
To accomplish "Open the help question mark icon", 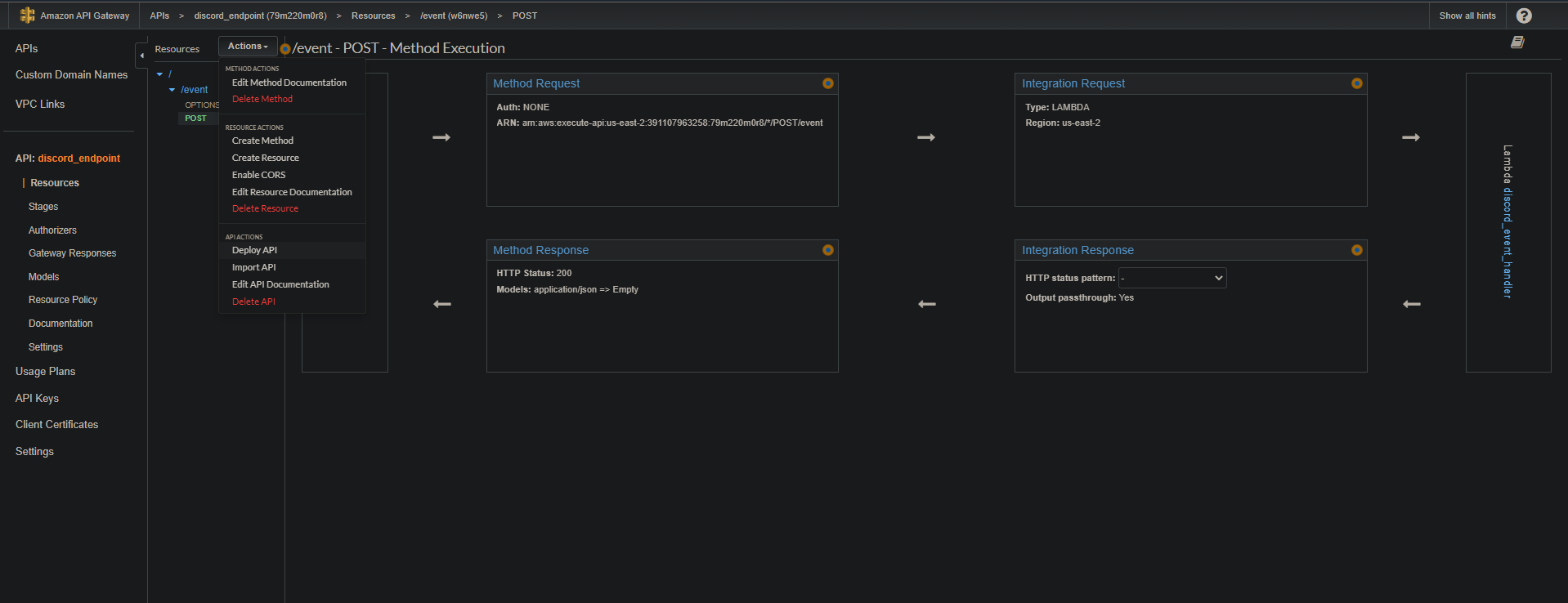I will pyautogui.click(x=1524, y=16).
